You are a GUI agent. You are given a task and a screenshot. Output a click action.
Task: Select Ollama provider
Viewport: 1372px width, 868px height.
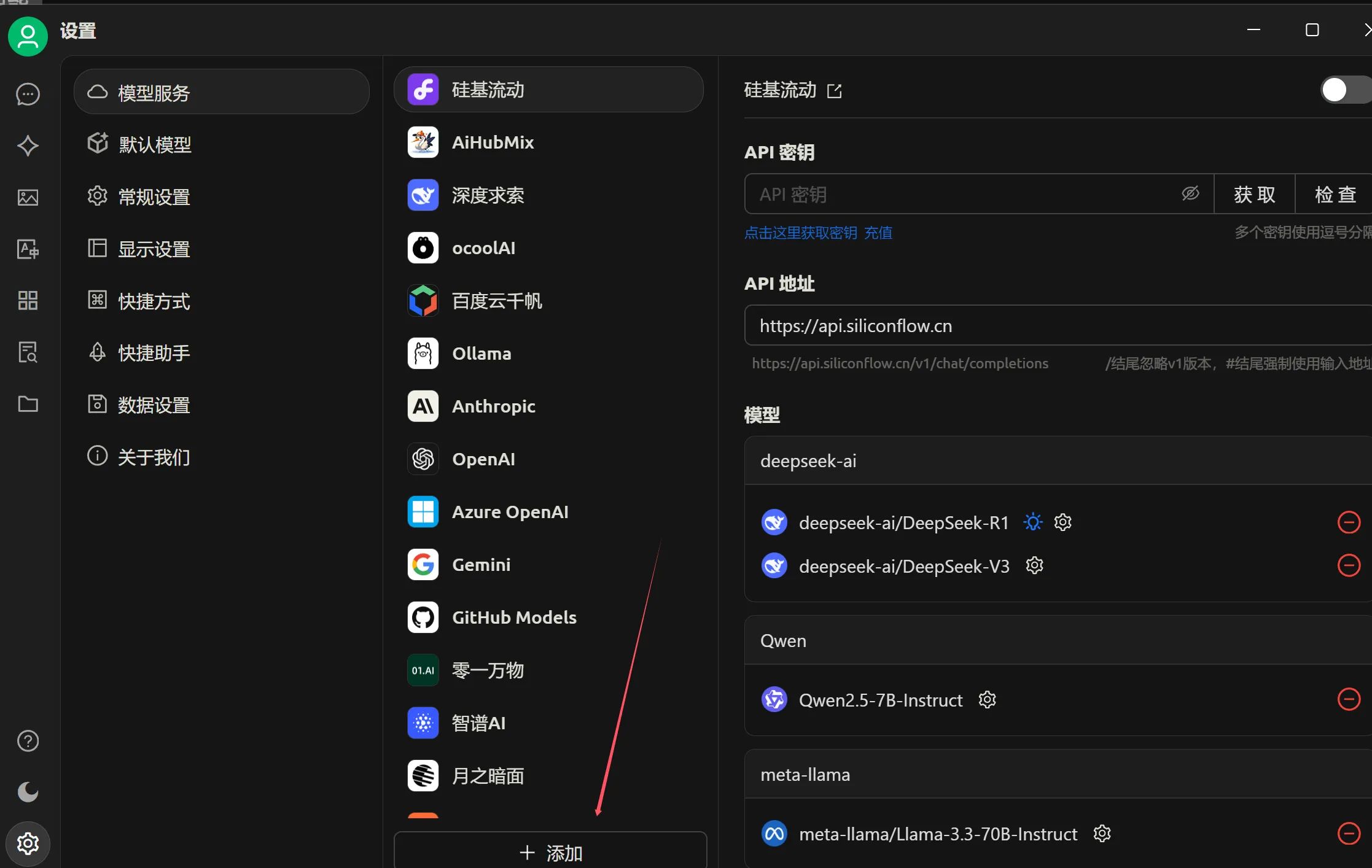pyautogui.click(x=548, y=354)
